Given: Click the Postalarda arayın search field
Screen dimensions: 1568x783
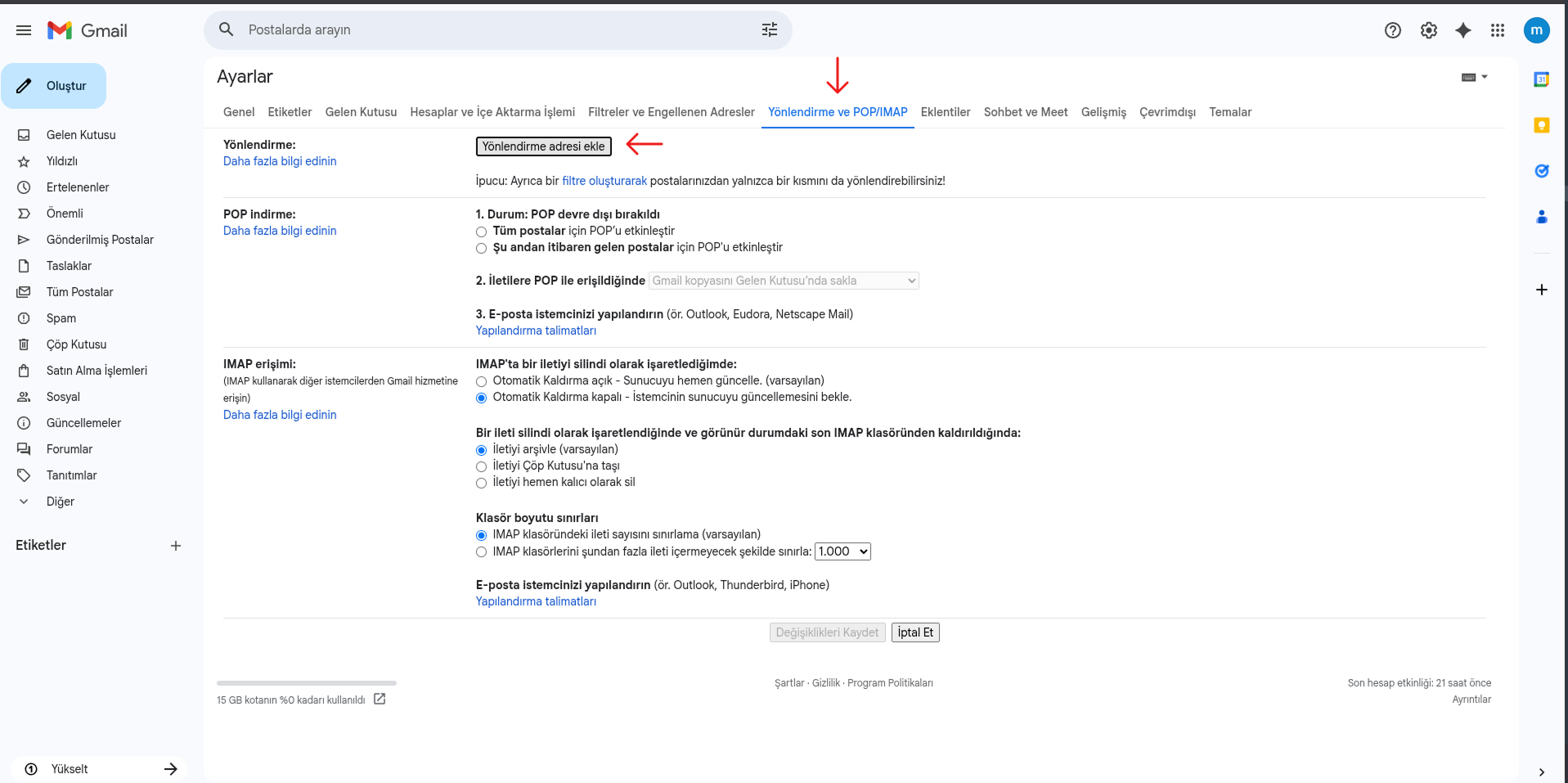Looking at the screenshot, I should point(497,29).
